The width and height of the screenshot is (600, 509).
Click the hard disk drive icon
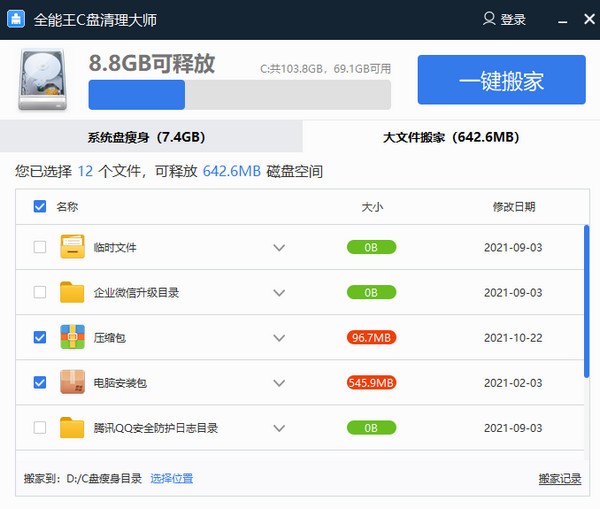coord(42,80)
